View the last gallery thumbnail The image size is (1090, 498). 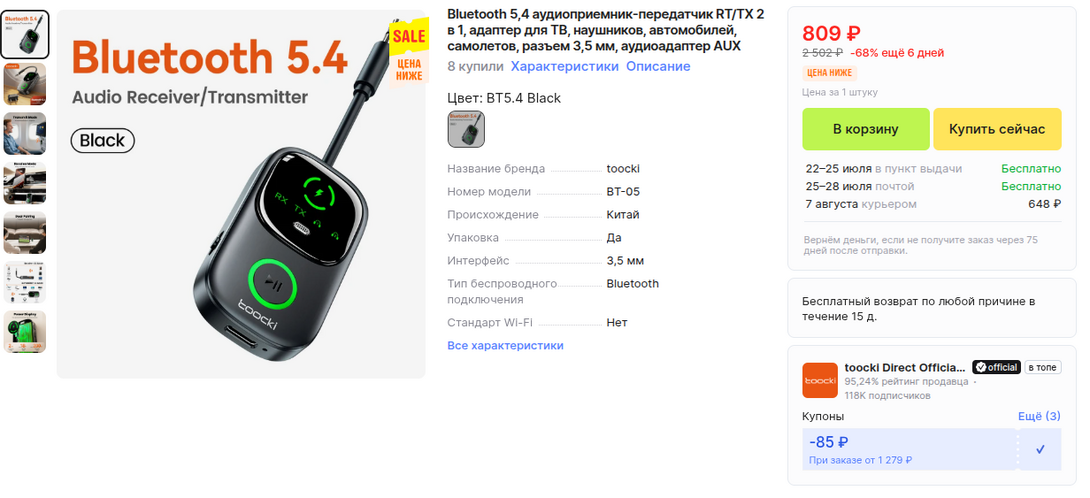point(24,331)
